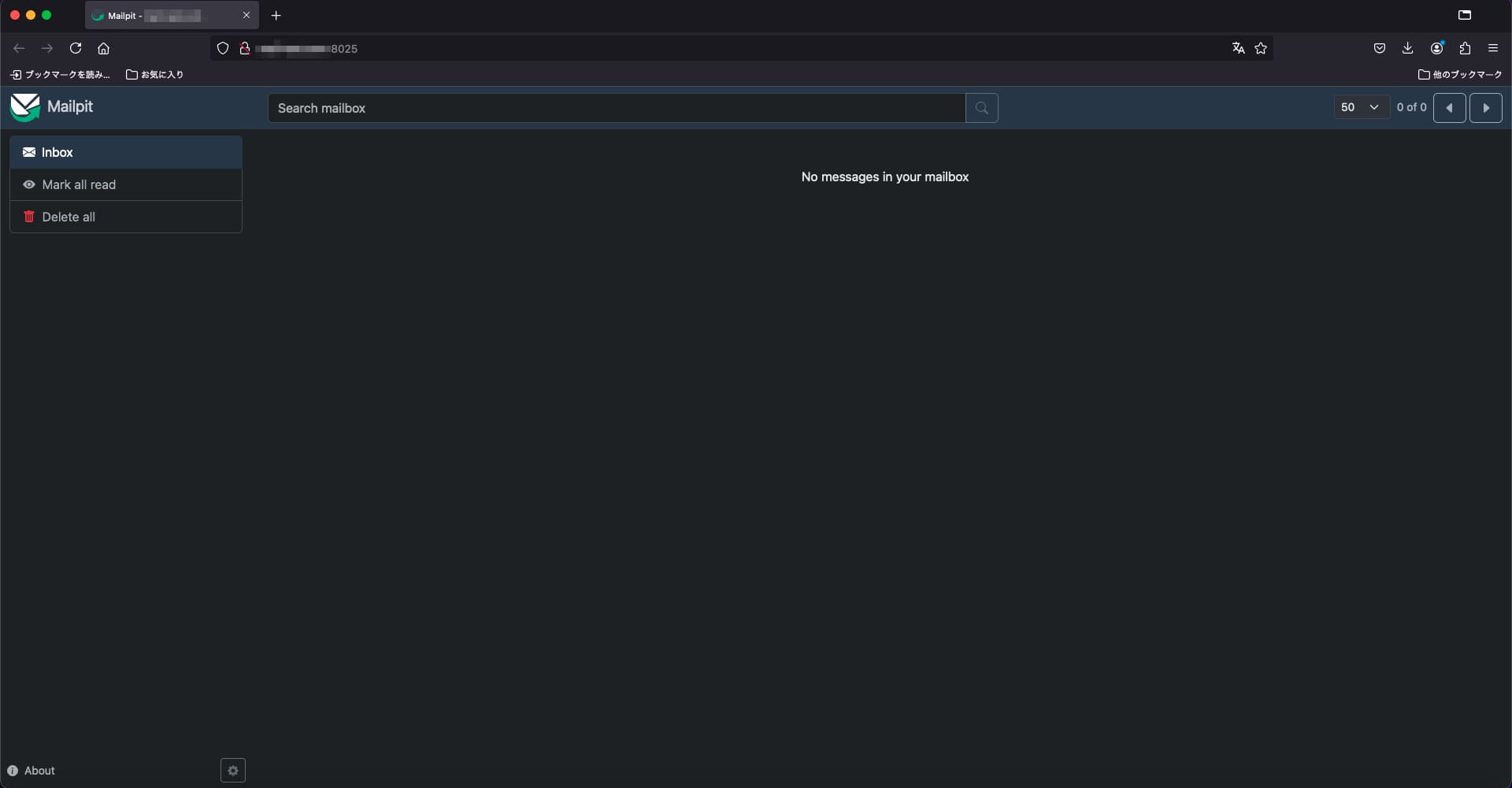Open the browser downloads icon
1512x788 pixels.
point(1407,48)
